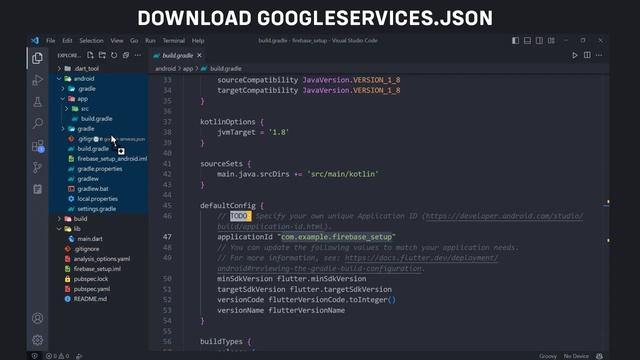This screenshot has width=640, height=360.
Task: Click the VS Code logo icon
Action: pyautogui.click(x=35, y=40)
